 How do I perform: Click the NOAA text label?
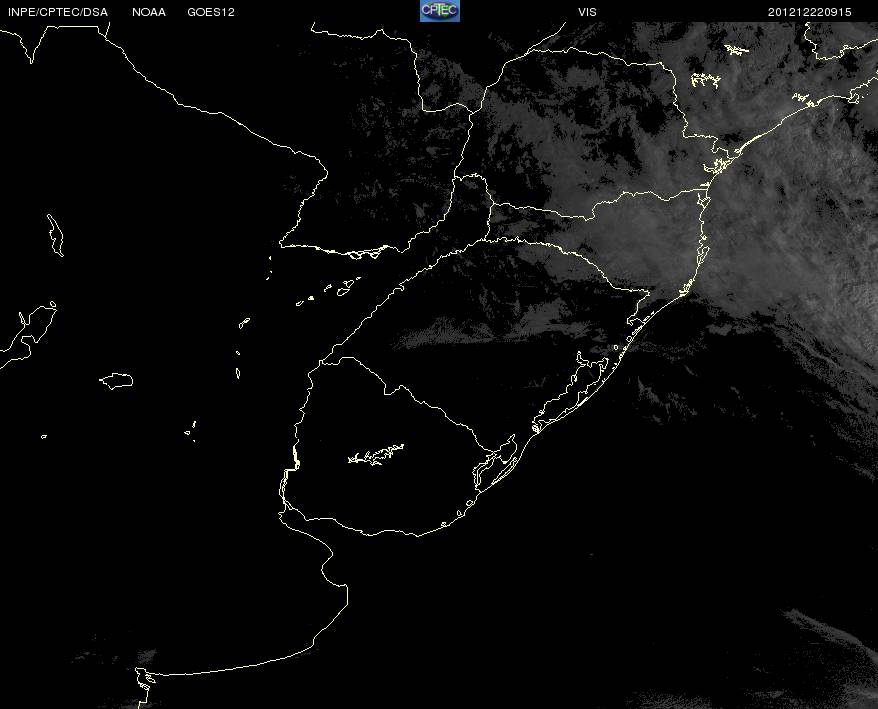pyautogui.click(x=149, y=12)
